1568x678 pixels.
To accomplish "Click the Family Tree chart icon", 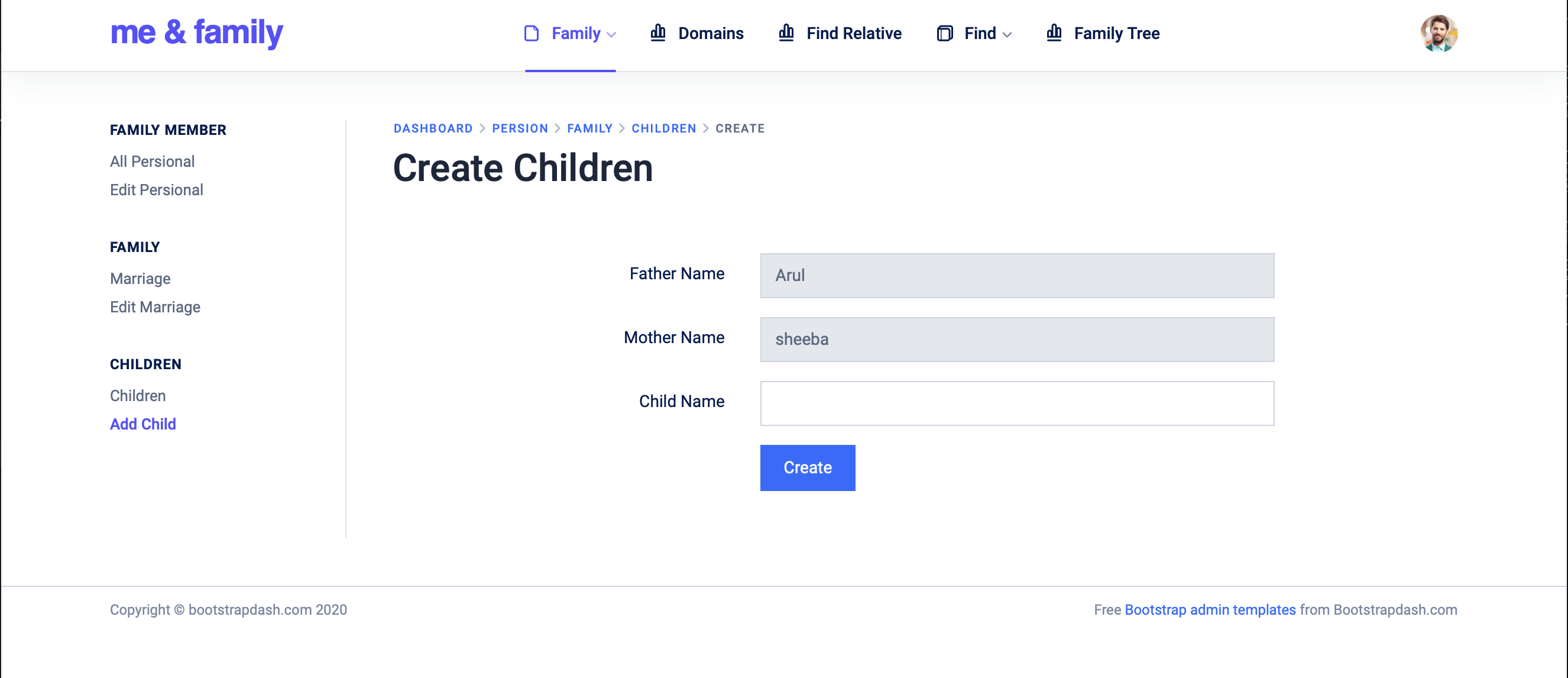I will [1054, 33].
